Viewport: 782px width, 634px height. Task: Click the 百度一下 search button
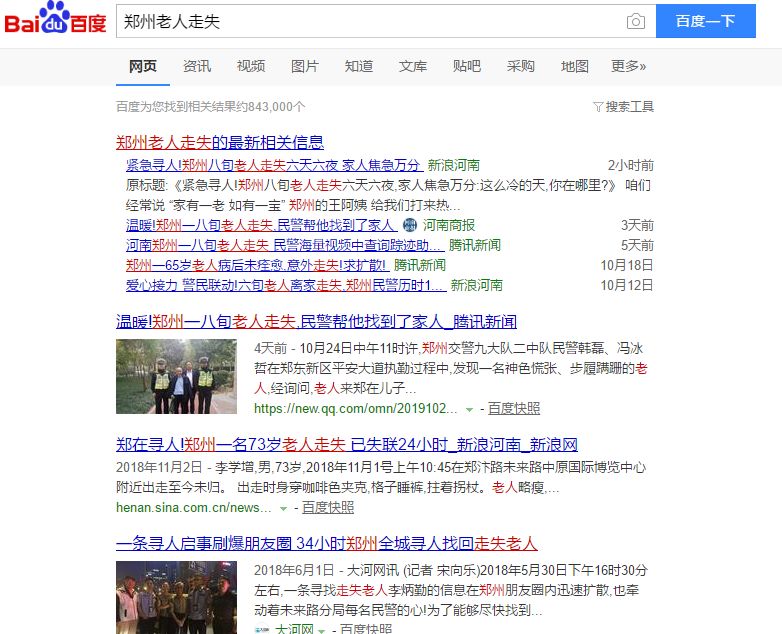705,21
